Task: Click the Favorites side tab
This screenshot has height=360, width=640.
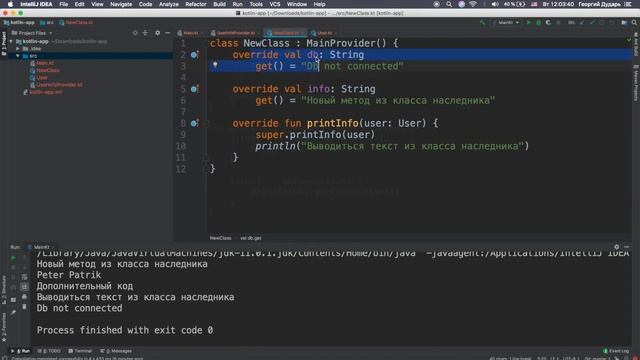Action: pos(4,327)
